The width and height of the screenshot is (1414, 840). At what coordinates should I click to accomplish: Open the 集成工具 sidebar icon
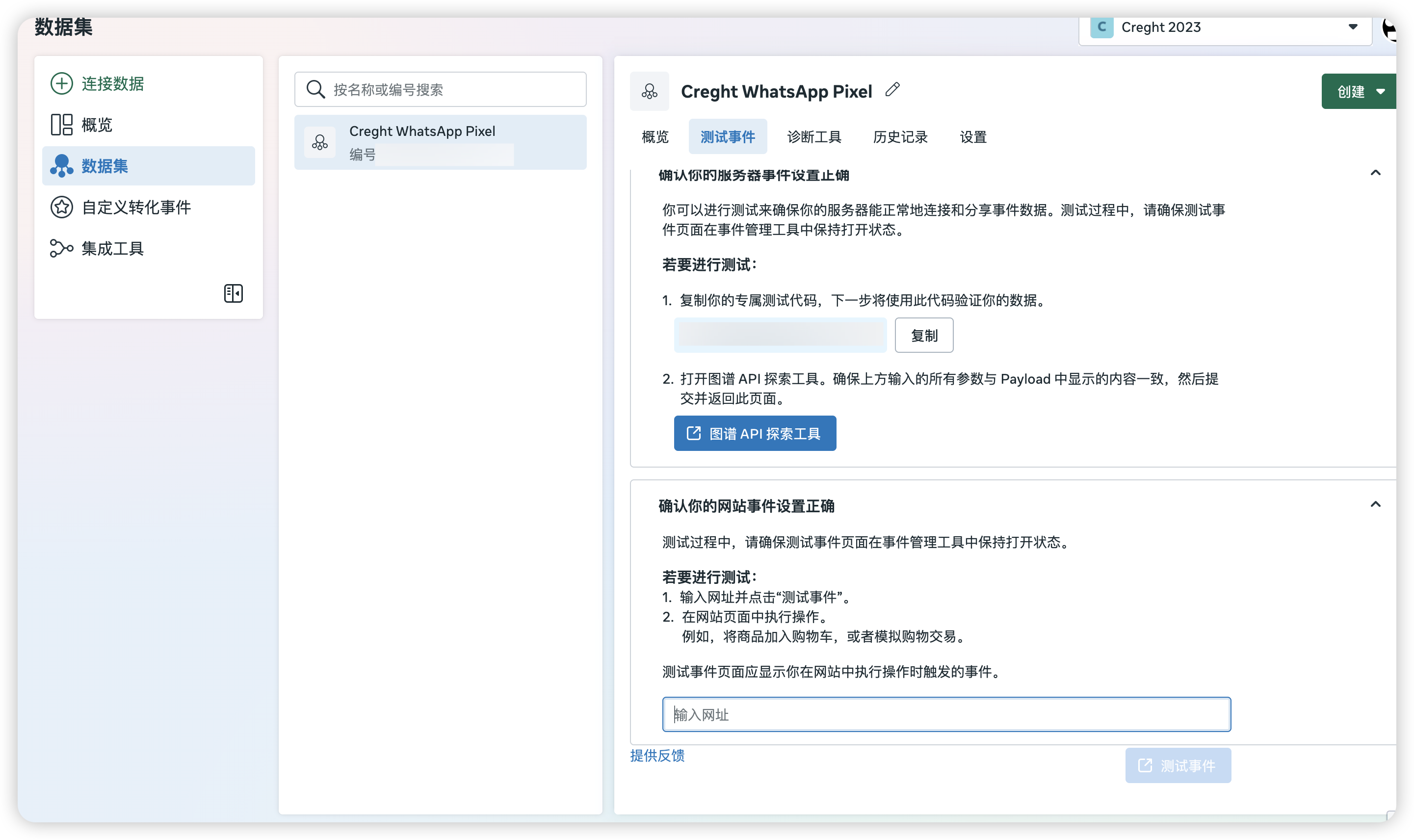tap(61, 248)
